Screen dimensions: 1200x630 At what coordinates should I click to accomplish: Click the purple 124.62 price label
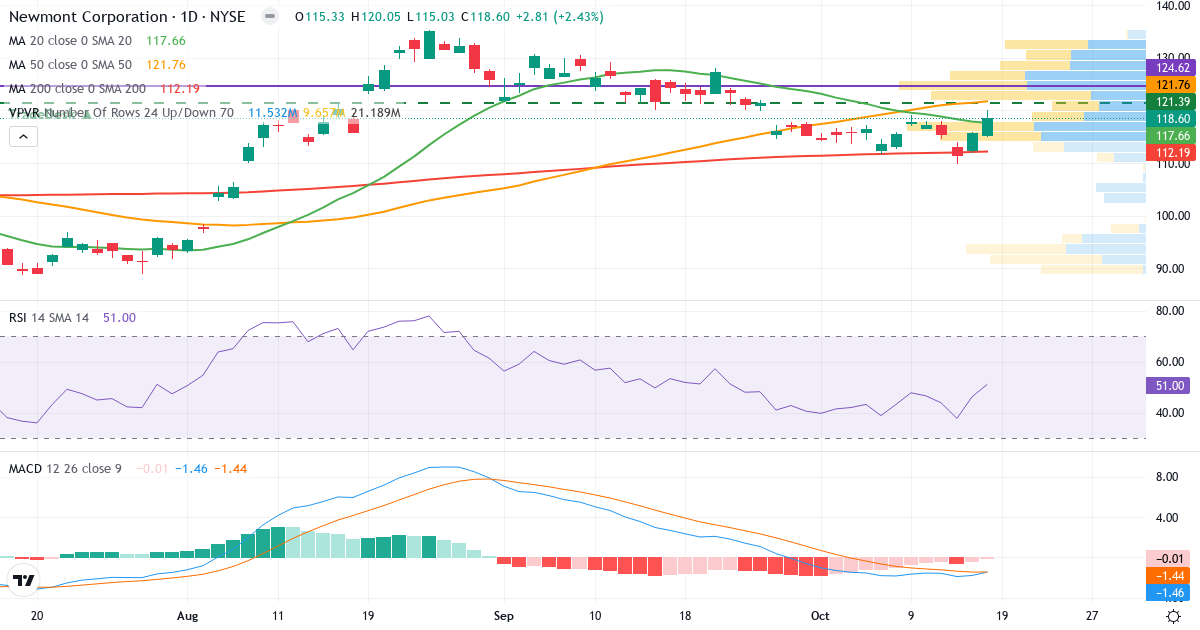[x=1171, y=68]
